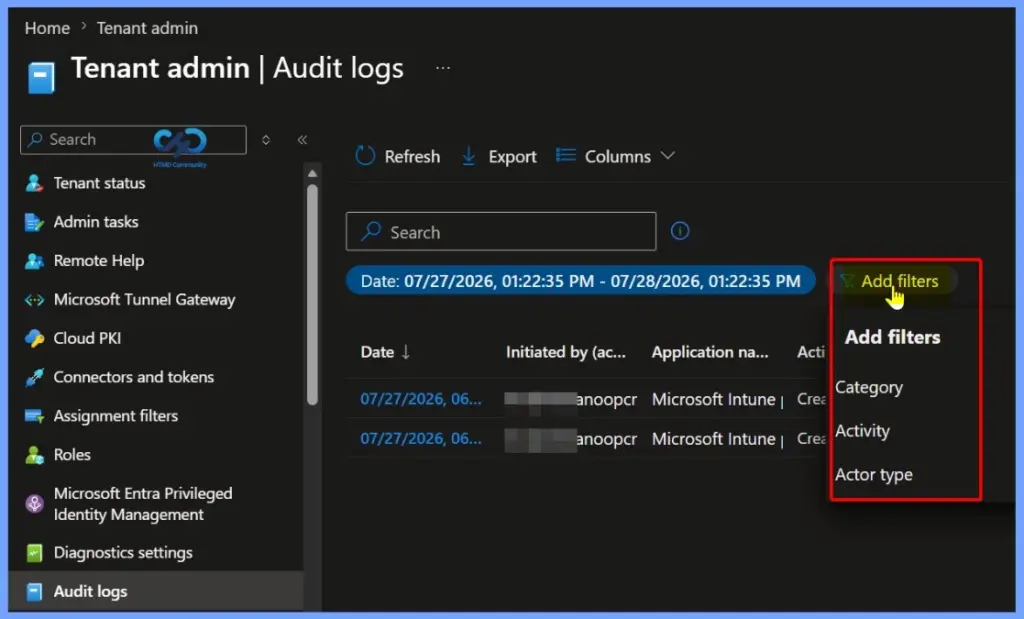Click the Add filters button

(893, 281)
